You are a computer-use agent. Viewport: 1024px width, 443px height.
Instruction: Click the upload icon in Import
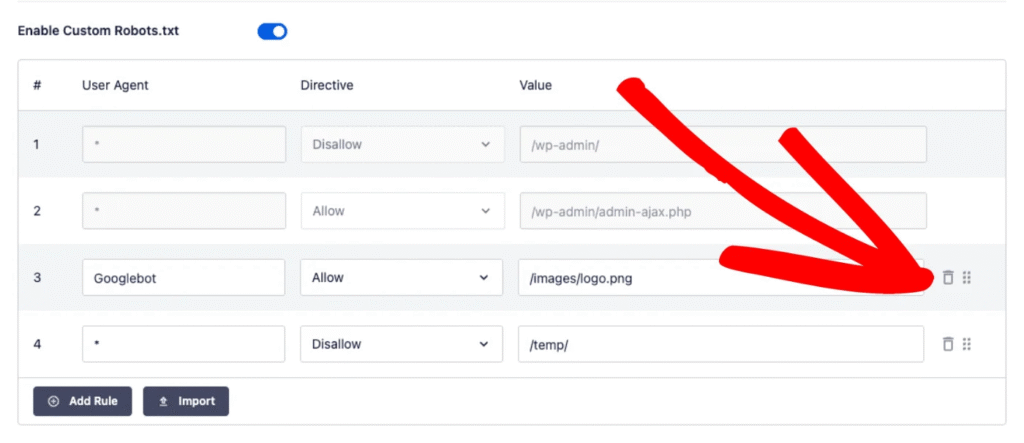click(x=163, y=401)
